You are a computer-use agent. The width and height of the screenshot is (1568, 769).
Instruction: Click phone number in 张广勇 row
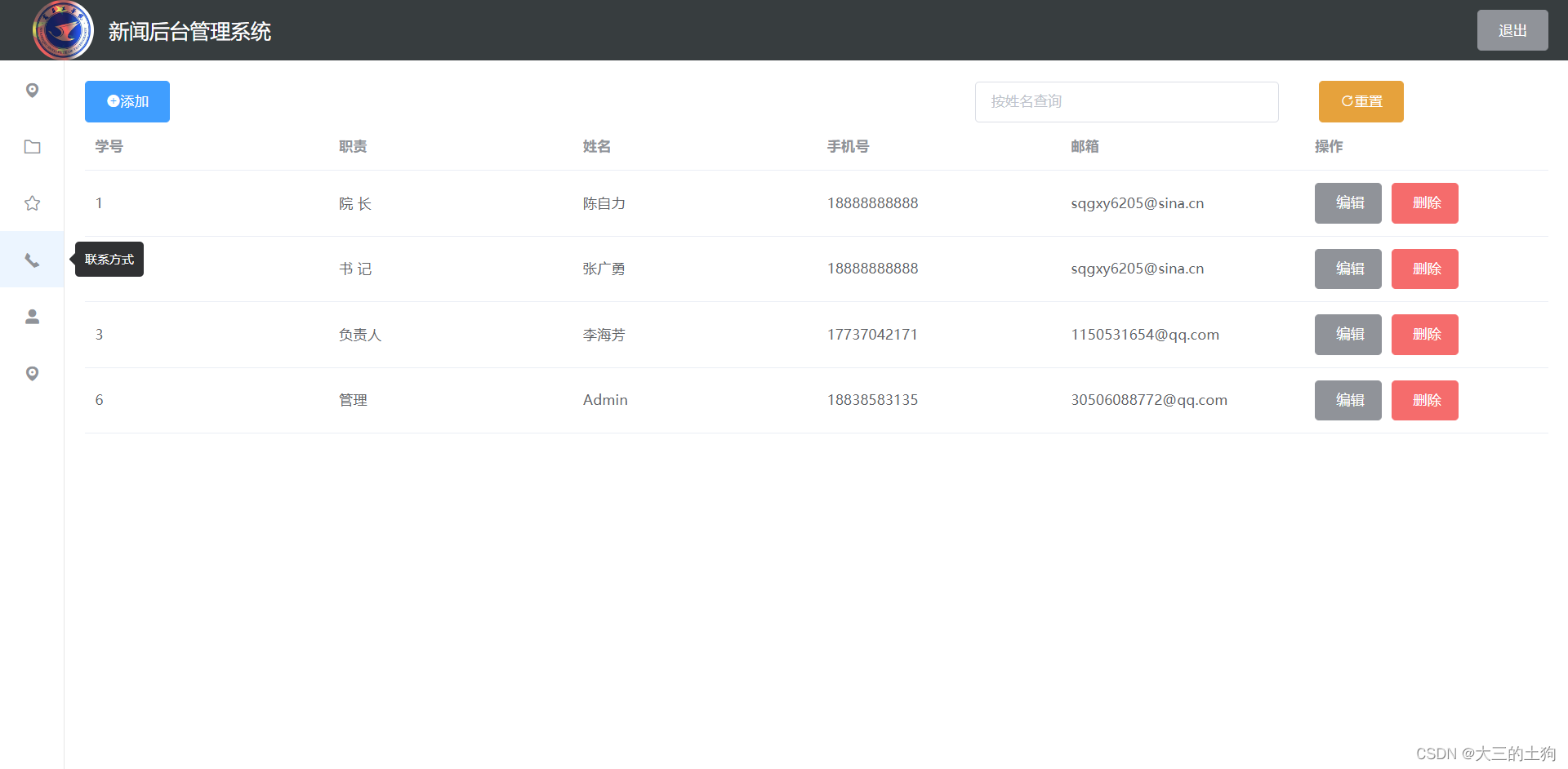[872, 269]
